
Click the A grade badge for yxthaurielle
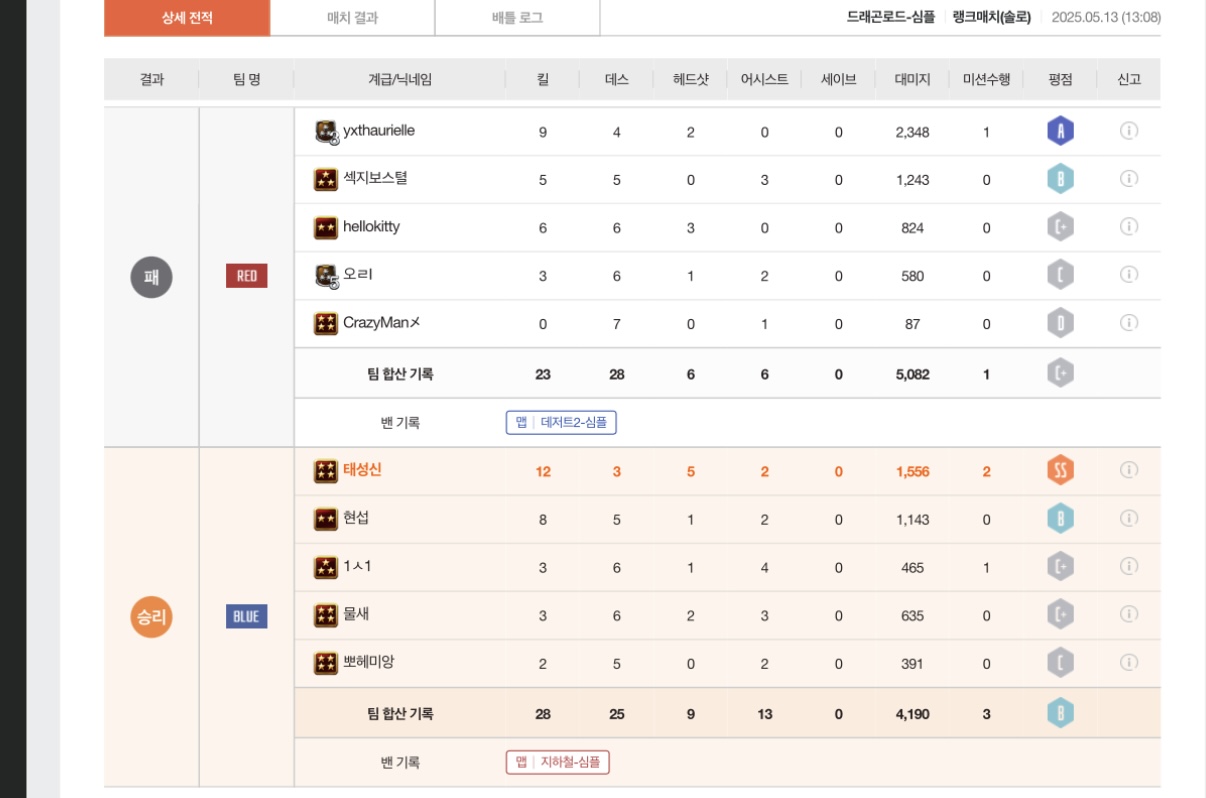coord(1060,131)
